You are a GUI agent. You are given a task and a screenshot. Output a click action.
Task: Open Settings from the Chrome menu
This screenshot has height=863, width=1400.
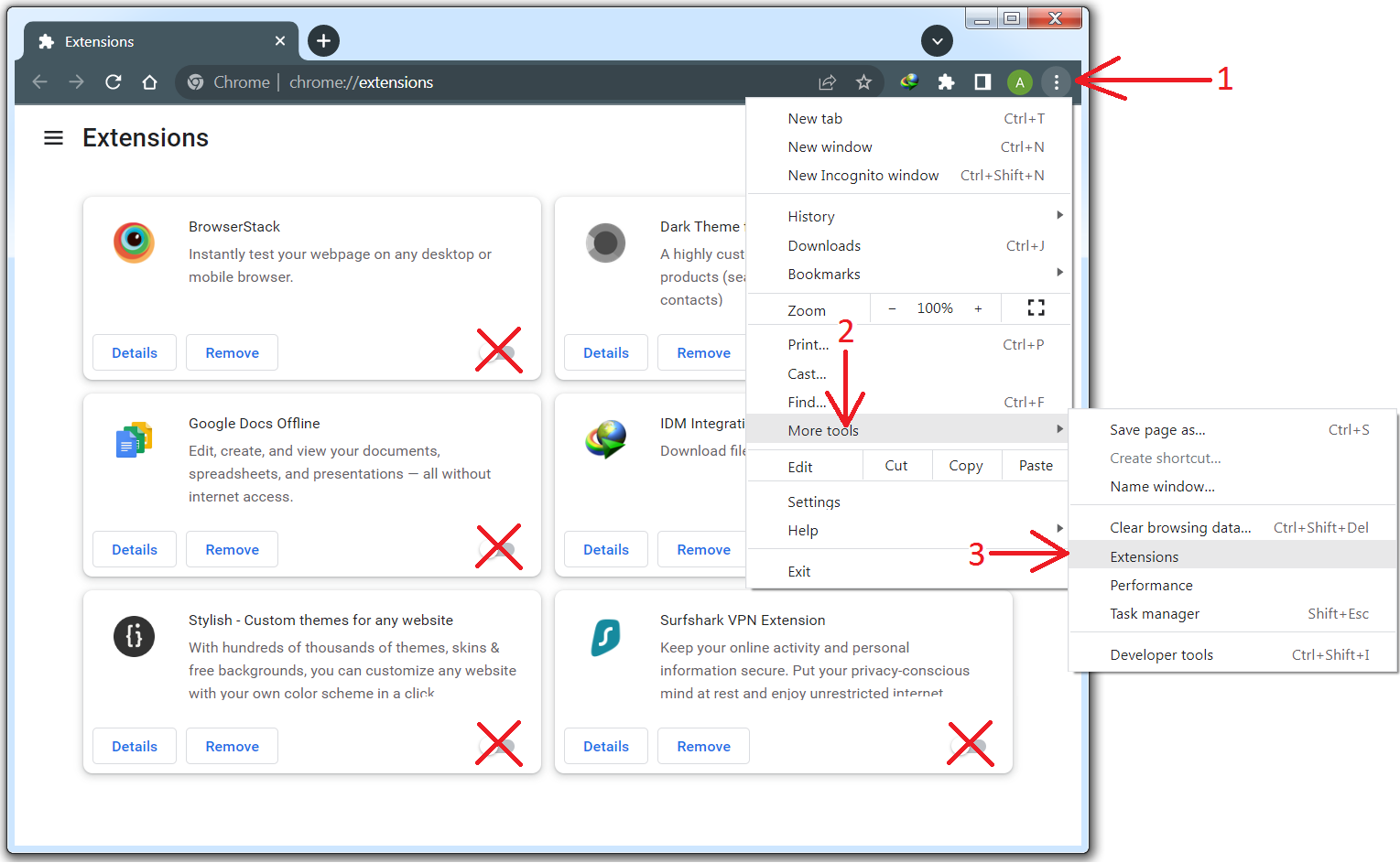[813, 502]
